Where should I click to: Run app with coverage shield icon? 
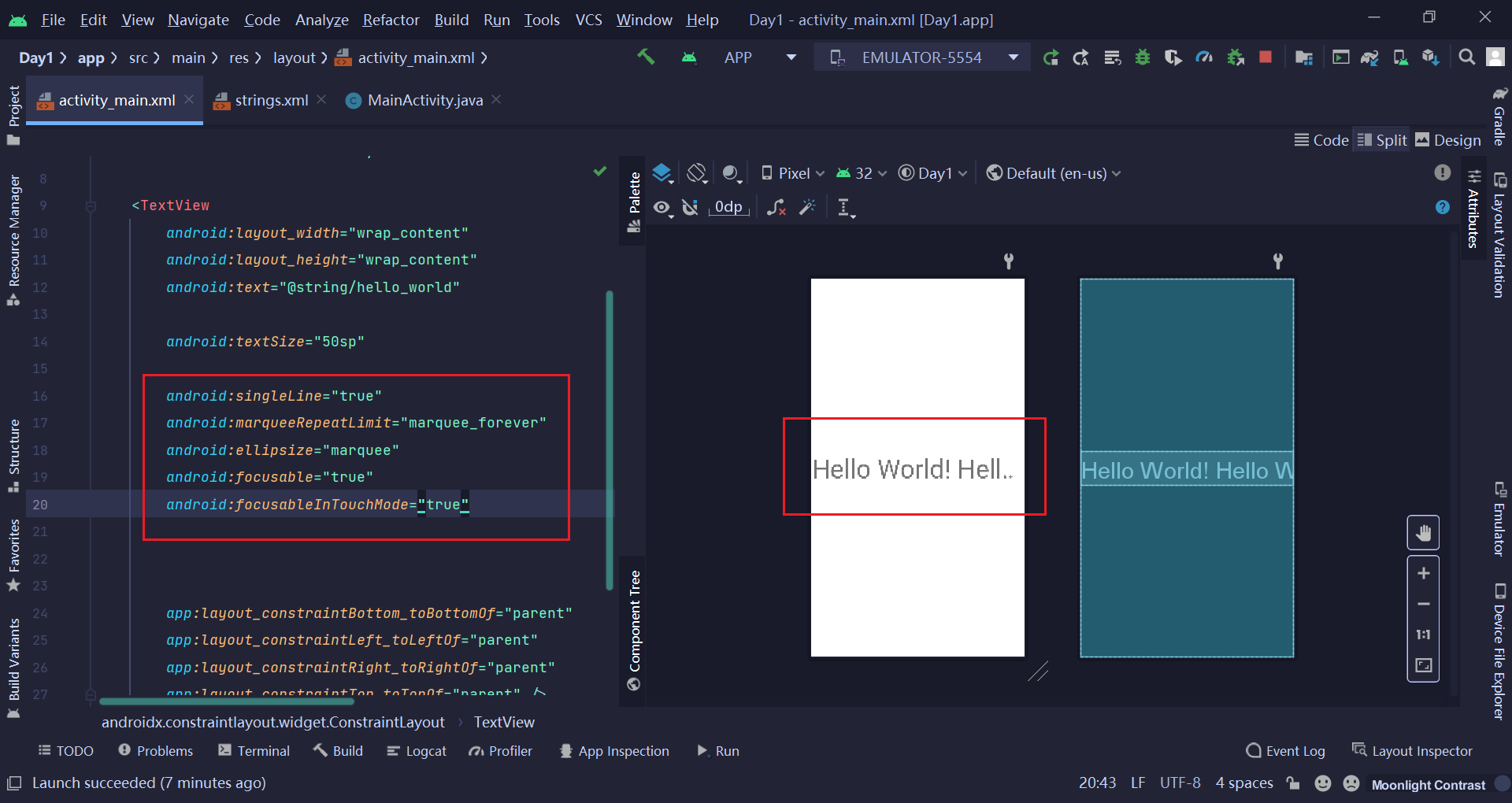[1173, 57]
